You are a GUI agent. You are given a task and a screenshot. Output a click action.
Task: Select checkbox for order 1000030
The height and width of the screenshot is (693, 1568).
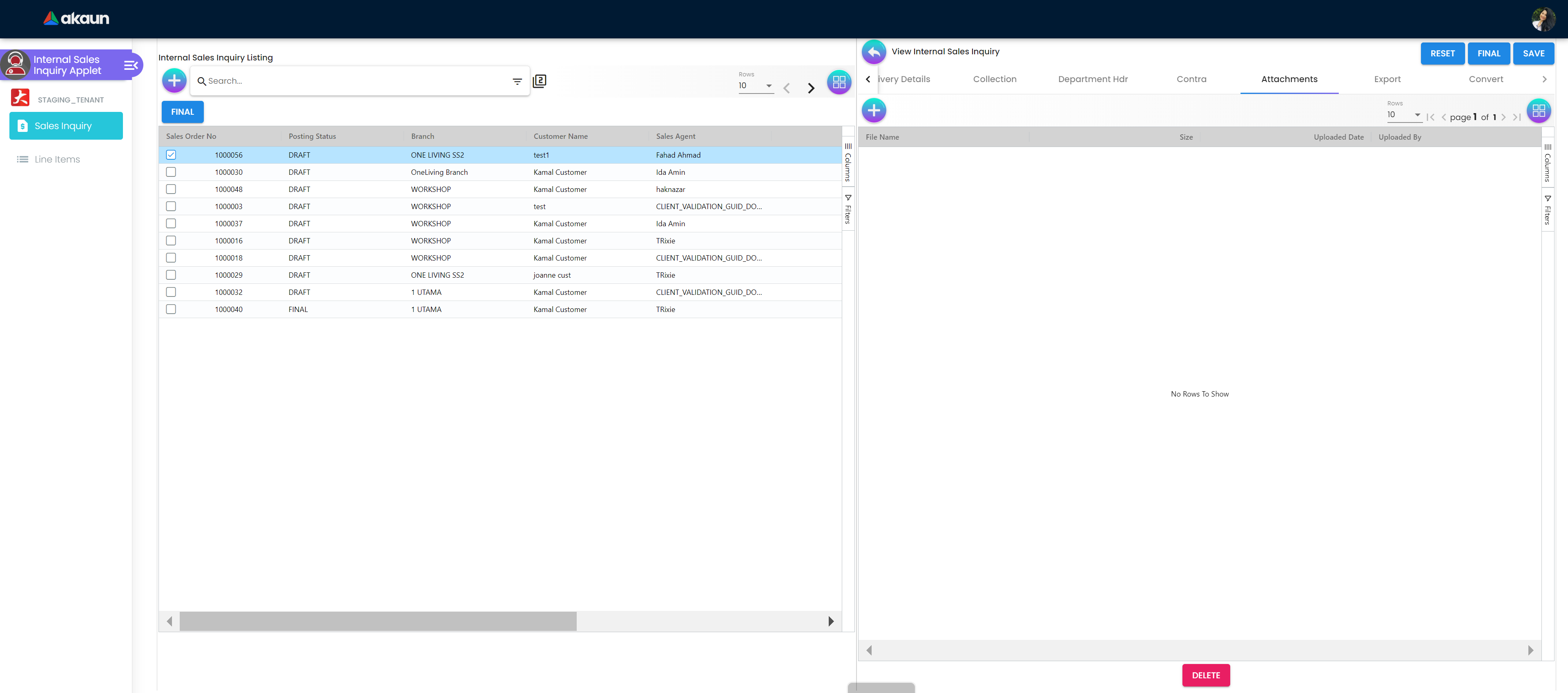click(x=171, y=172)
